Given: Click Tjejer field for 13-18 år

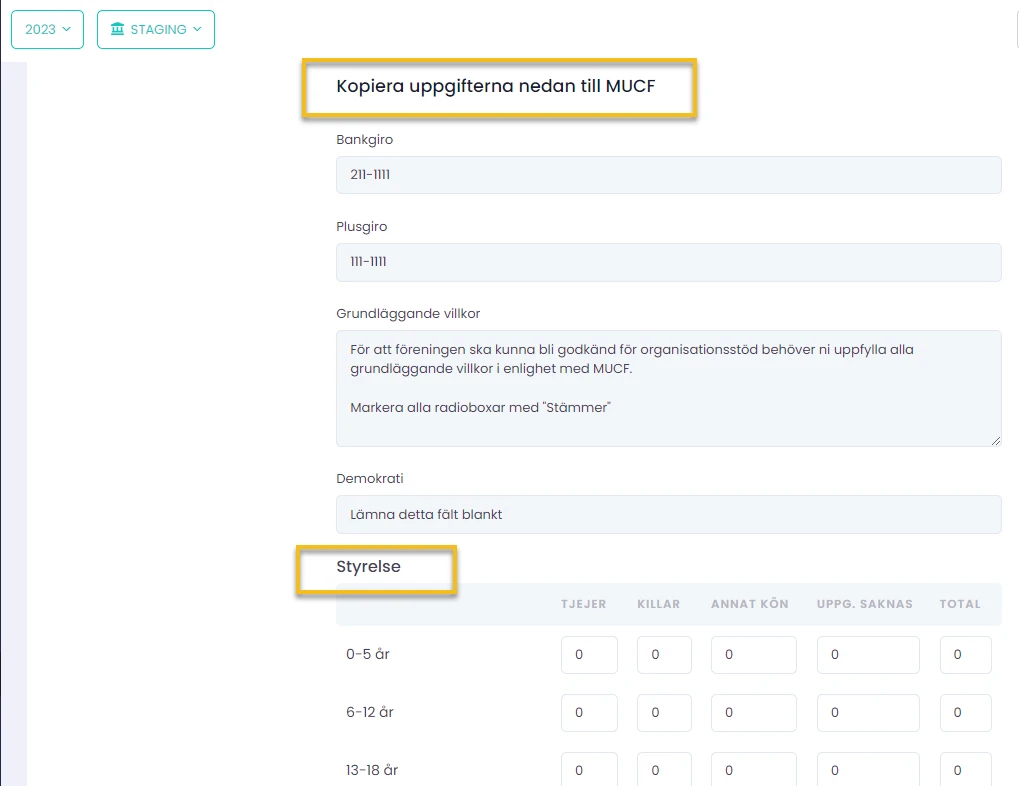Looking at the screenshot, I should (x=589, y=769).
